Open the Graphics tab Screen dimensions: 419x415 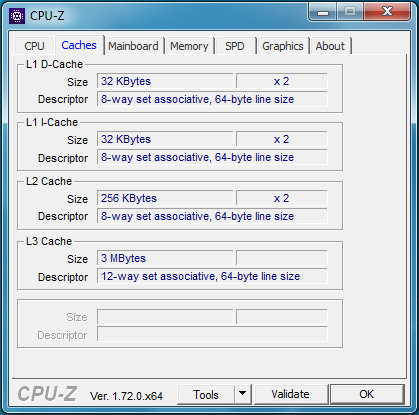283,46
